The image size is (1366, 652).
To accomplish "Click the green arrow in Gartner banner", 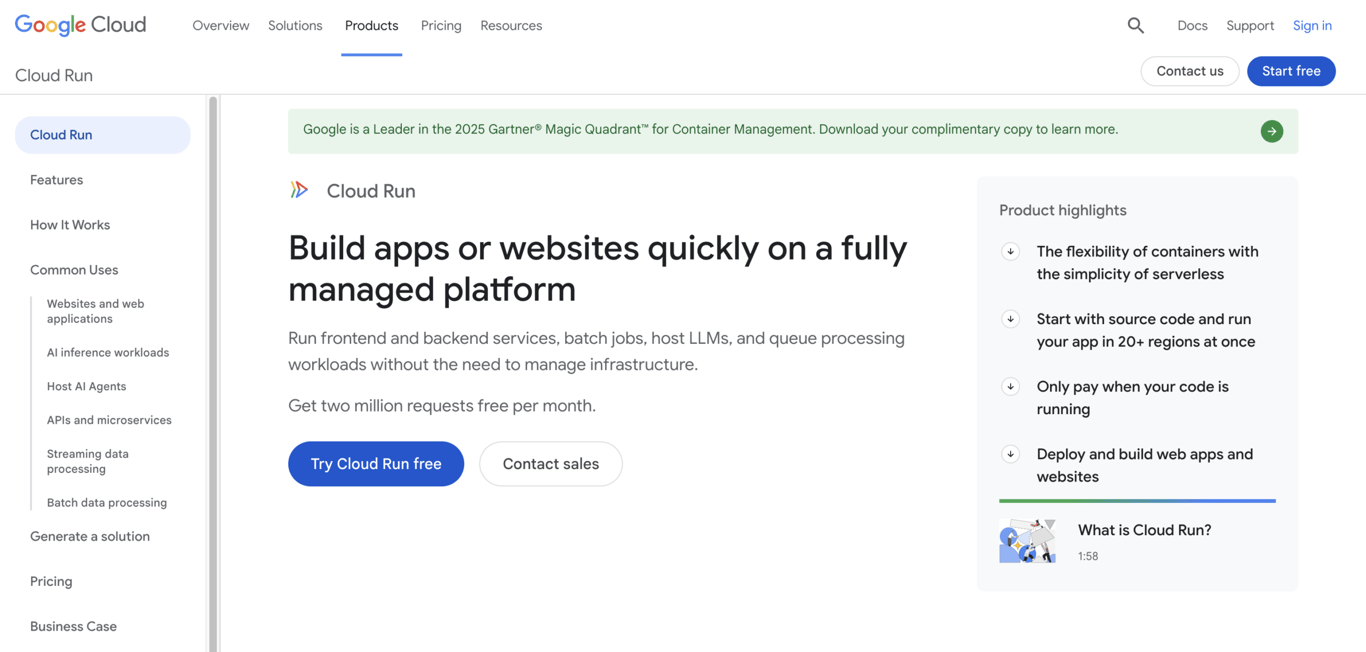I will coord(1271,131).
